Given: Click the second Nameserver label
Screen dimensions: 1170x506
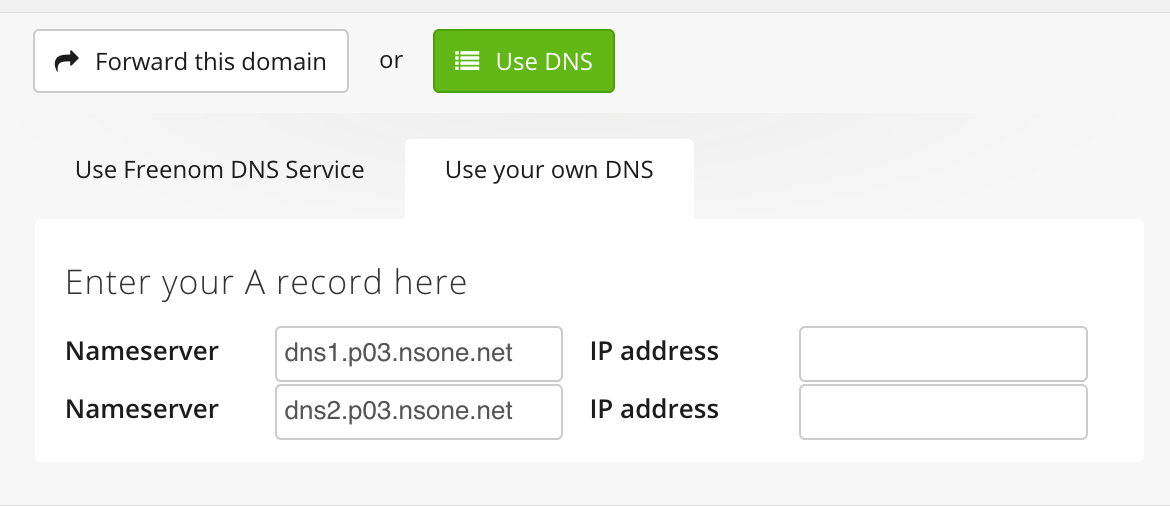Looking at the screenshot, I should coord(142,409).
